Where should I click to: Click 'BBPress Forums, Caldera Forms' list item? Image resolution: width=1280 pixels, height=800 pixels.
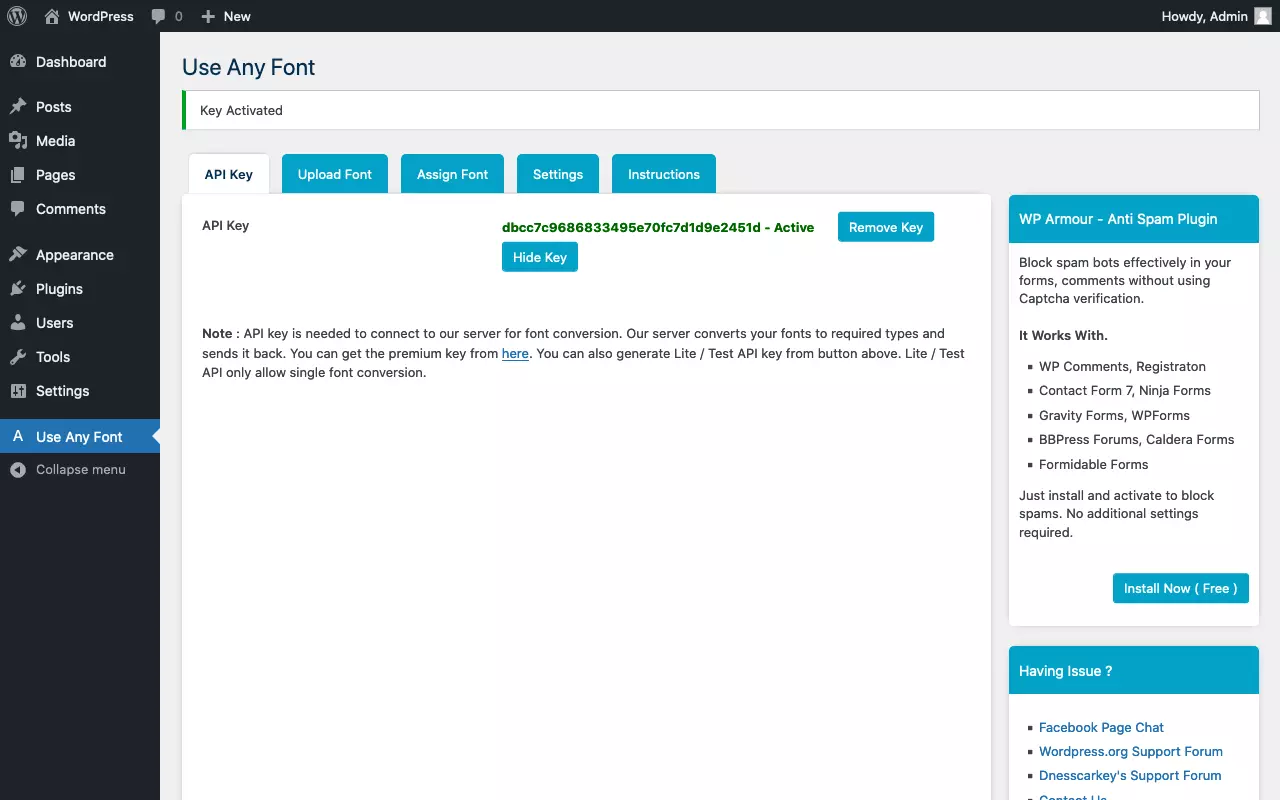pos(1137,439)
